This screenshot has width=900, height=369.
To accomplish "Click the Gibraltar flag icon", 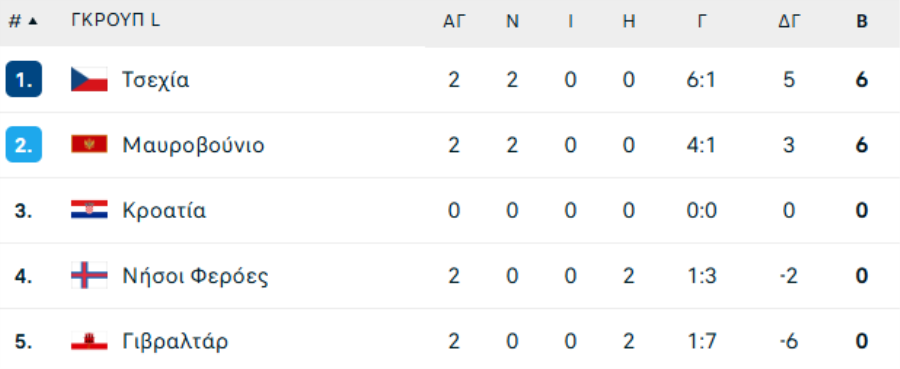I will point(89,341).
